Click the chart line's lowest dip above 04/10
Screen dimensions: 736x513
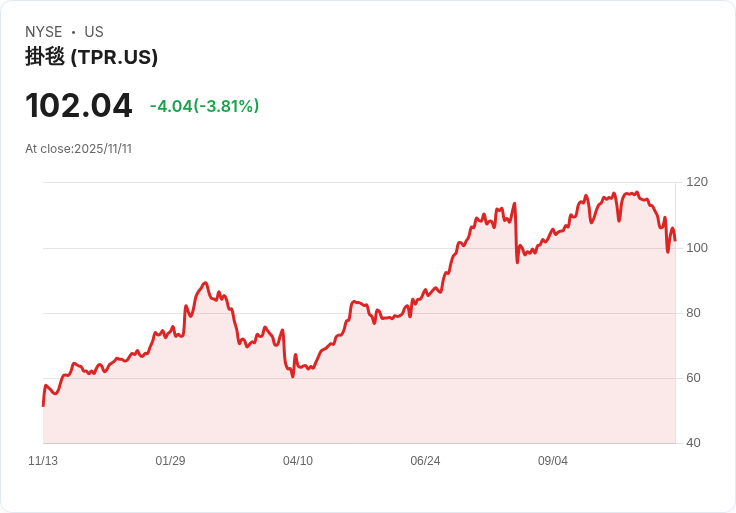point(292,376)
